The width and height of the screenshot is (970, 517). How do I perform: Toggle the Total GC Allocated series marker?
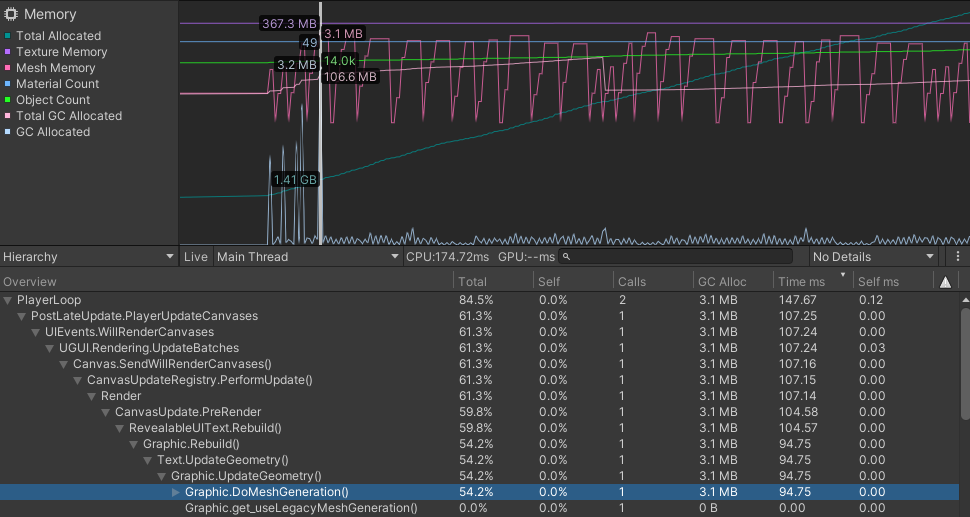pos(7,116)
